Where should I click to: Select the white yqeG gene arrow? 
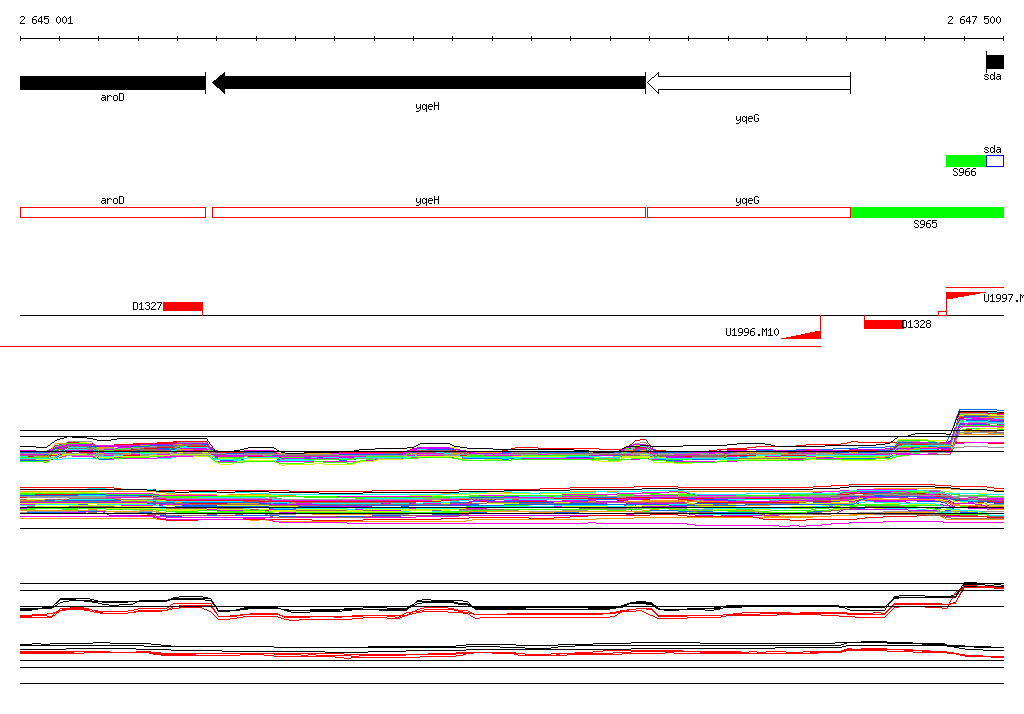[x=748, y=83]
